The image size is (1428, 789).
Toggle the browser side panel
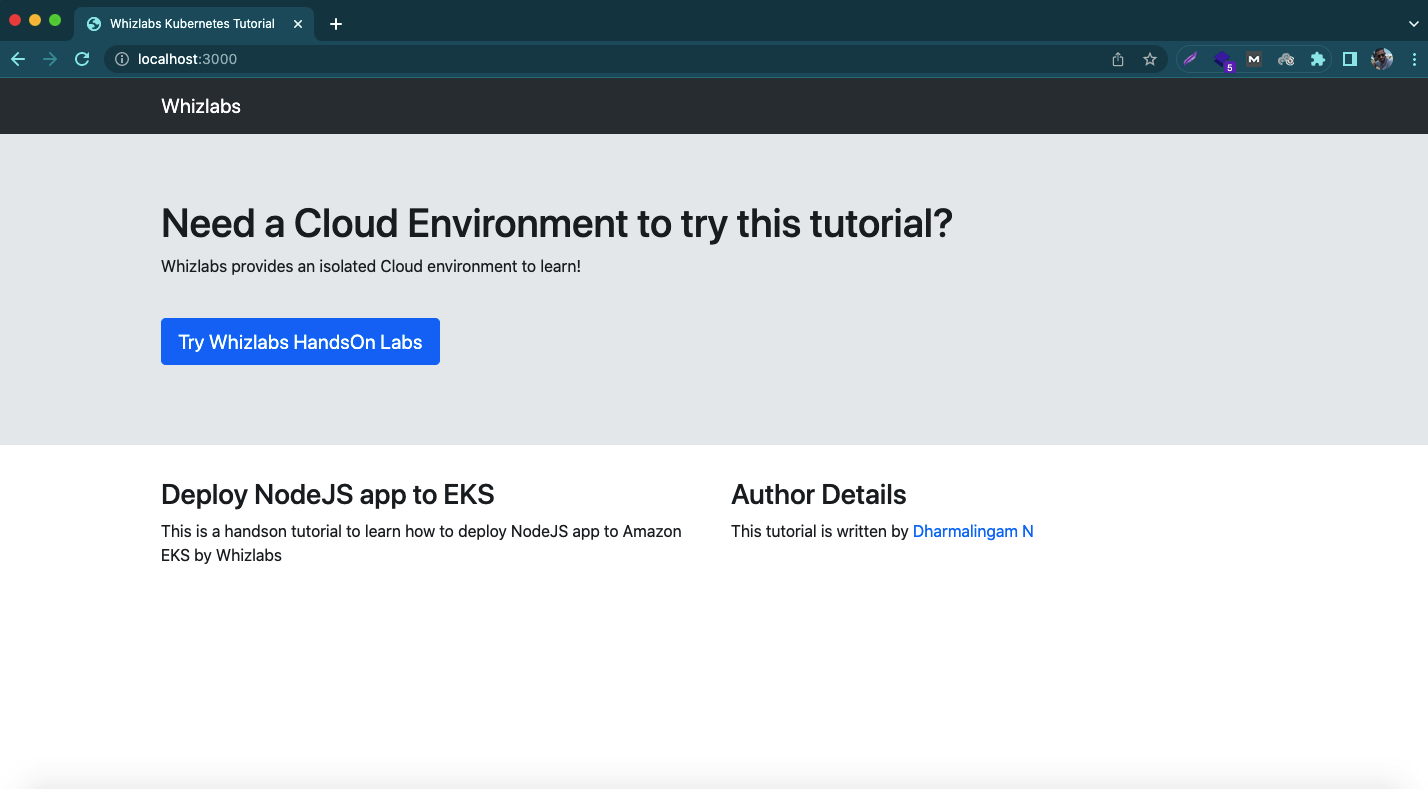[x=1350, y=59]
